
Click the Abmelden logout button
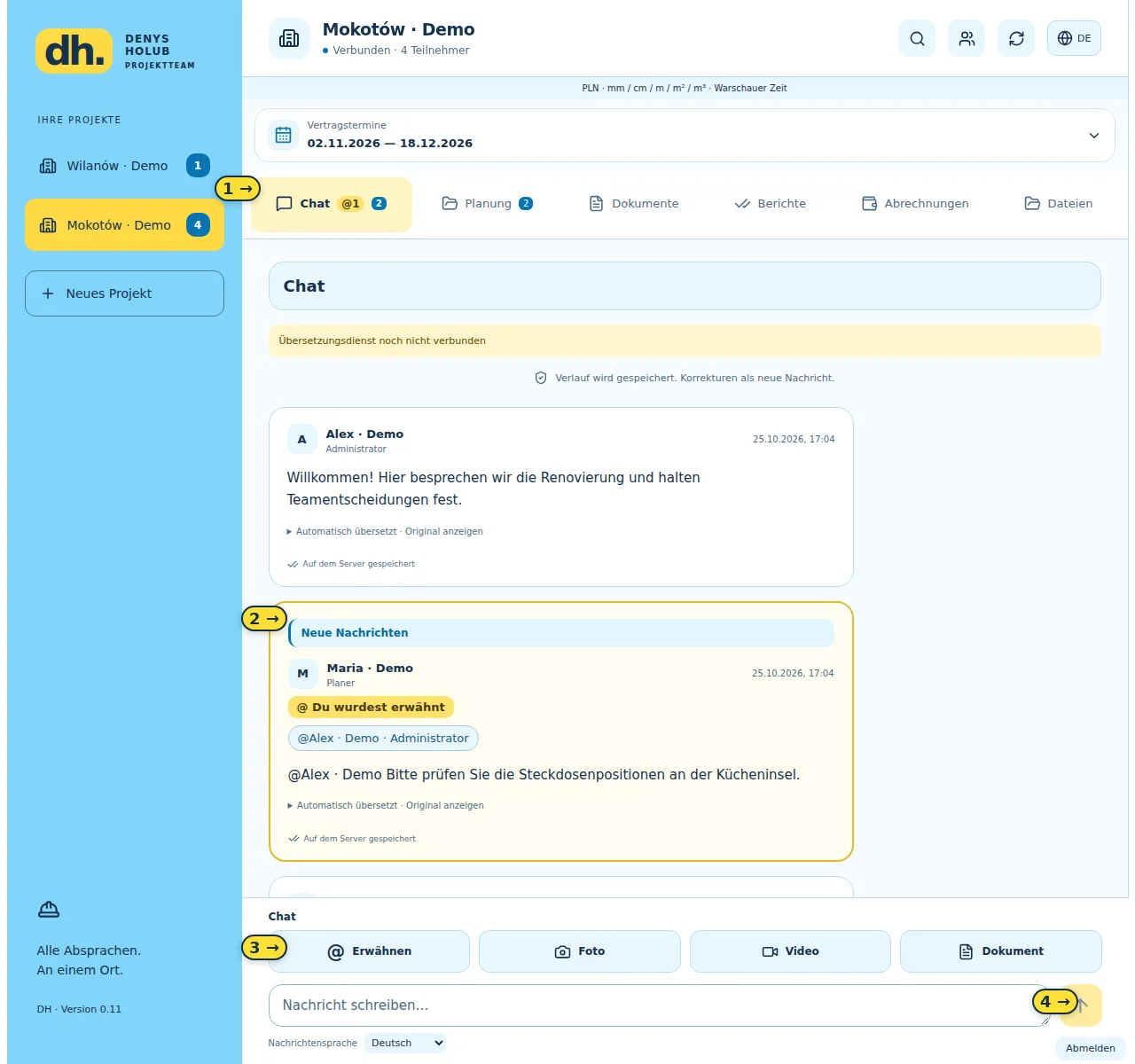coord(1091,1048)
